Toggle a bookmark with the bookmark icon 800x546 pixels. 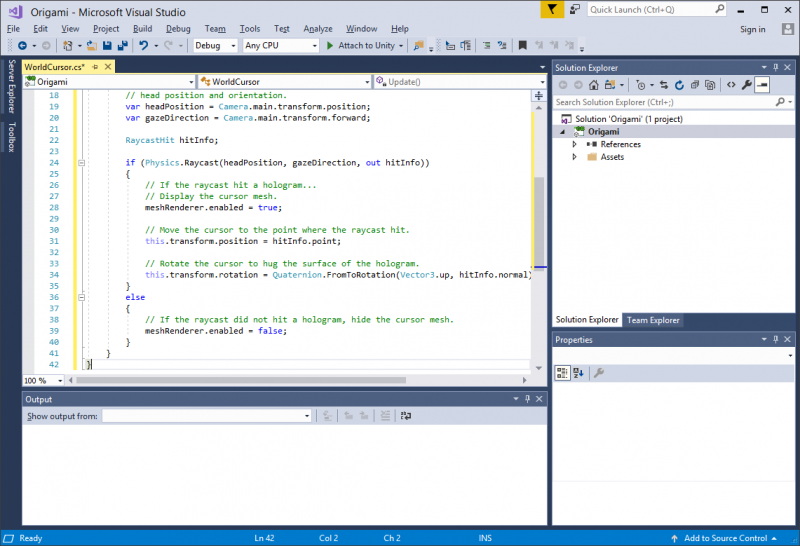522,45
